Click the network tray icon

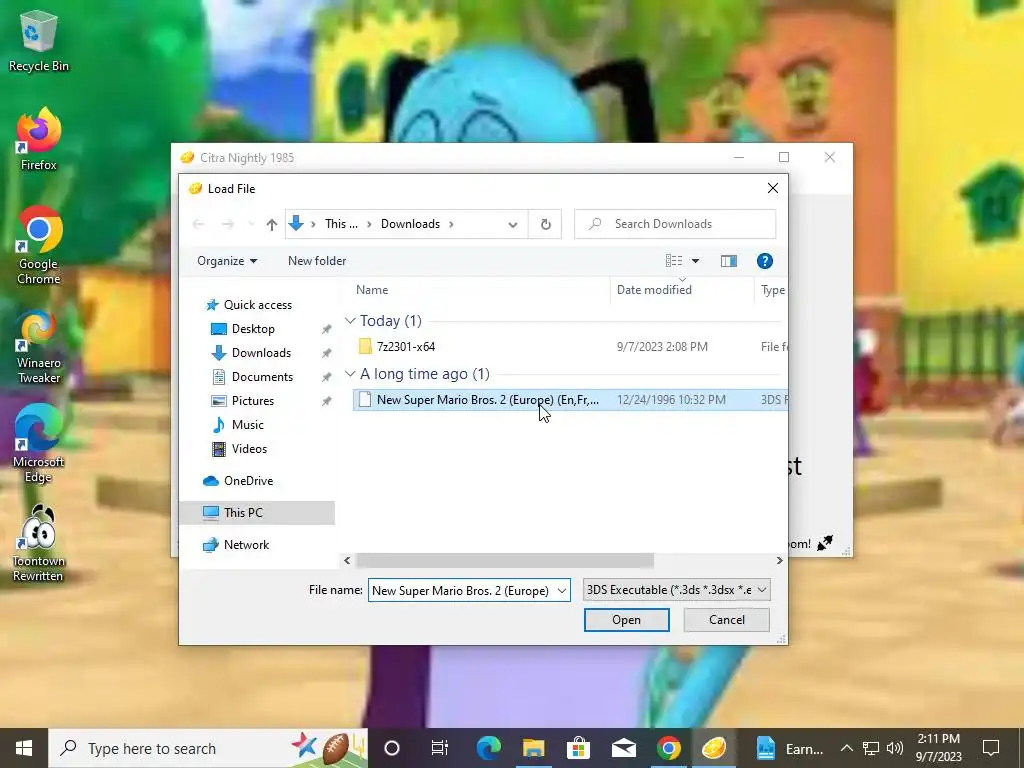coord(871,748)
